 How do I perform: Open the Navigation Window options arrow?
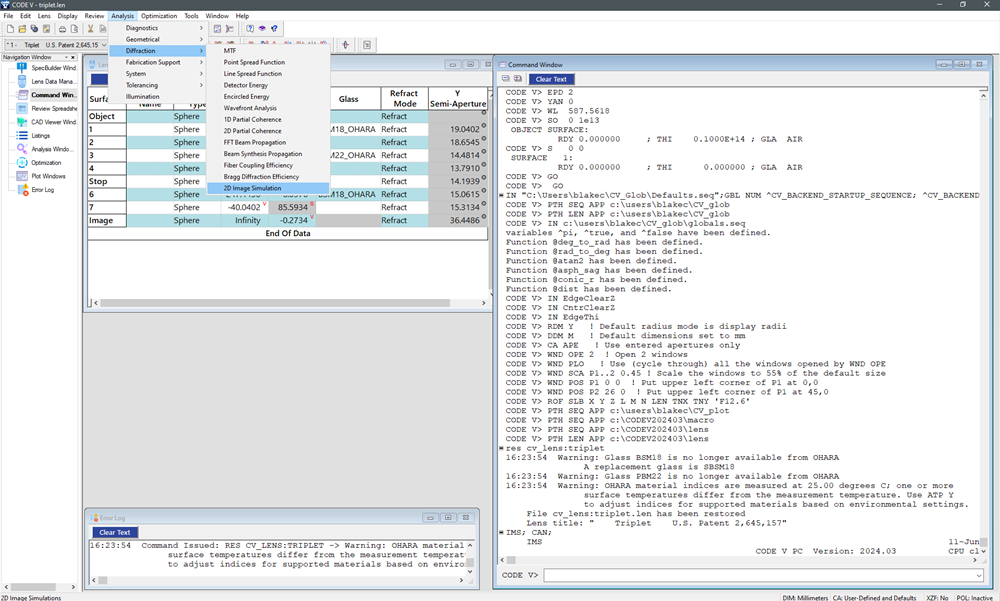tap(66, 57)
